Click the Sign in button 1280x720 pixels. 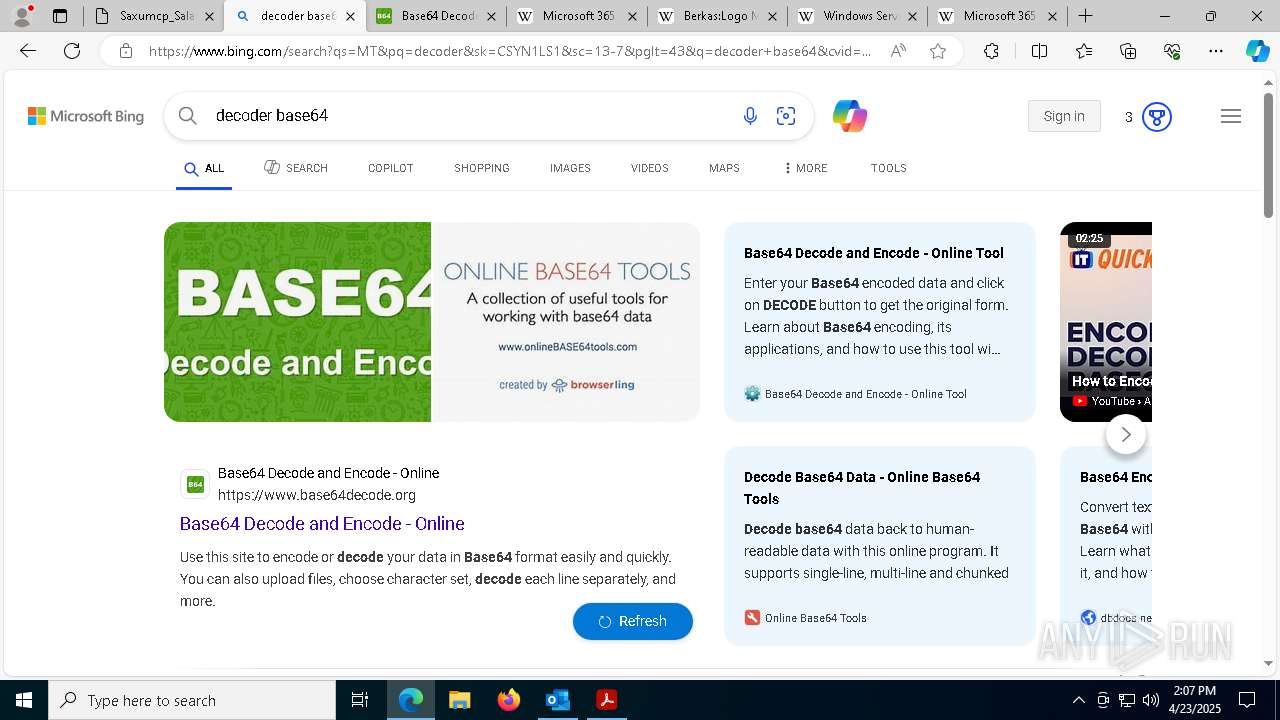[x=1064, y=116]
